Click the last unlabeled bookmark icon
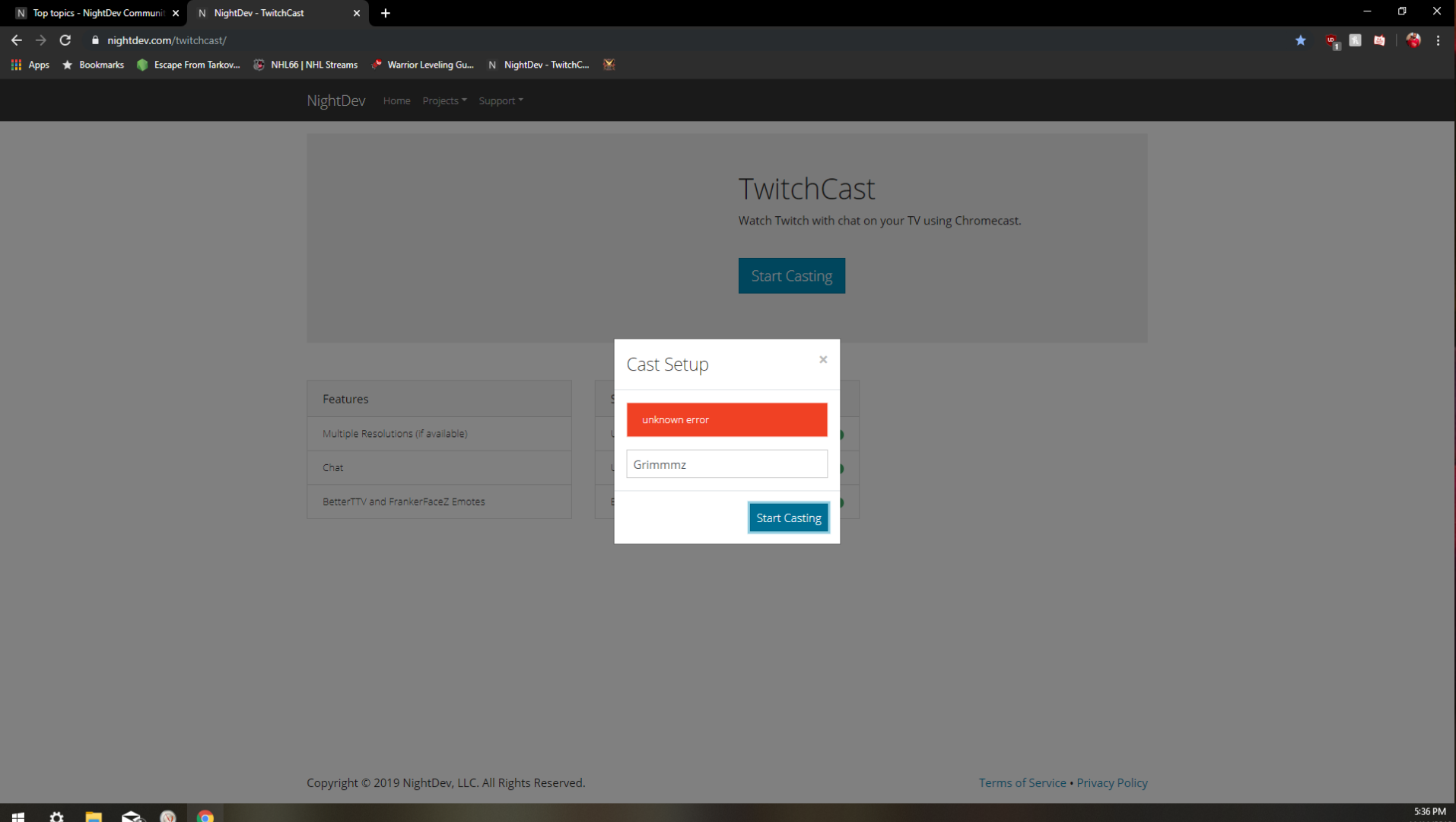Viewport: 1456px width, 822px height. coord(609,65)
